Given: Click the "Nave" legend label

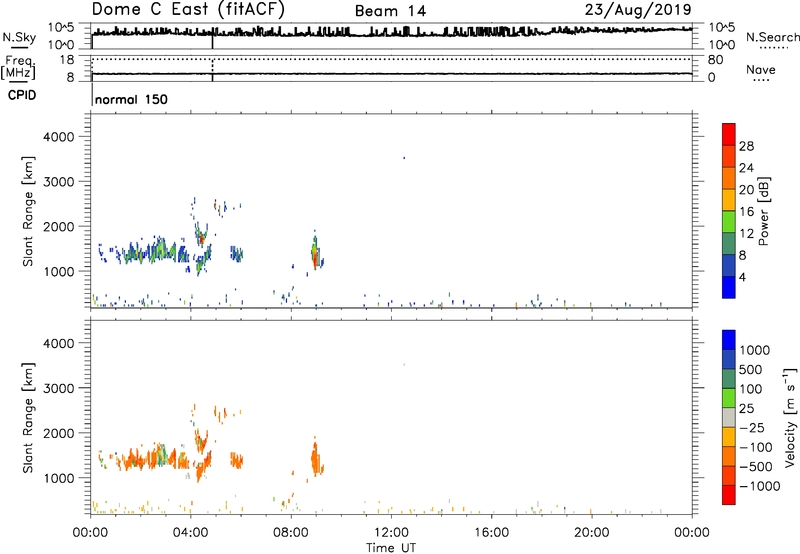Looking at the screenshot, I should [761, 70].
